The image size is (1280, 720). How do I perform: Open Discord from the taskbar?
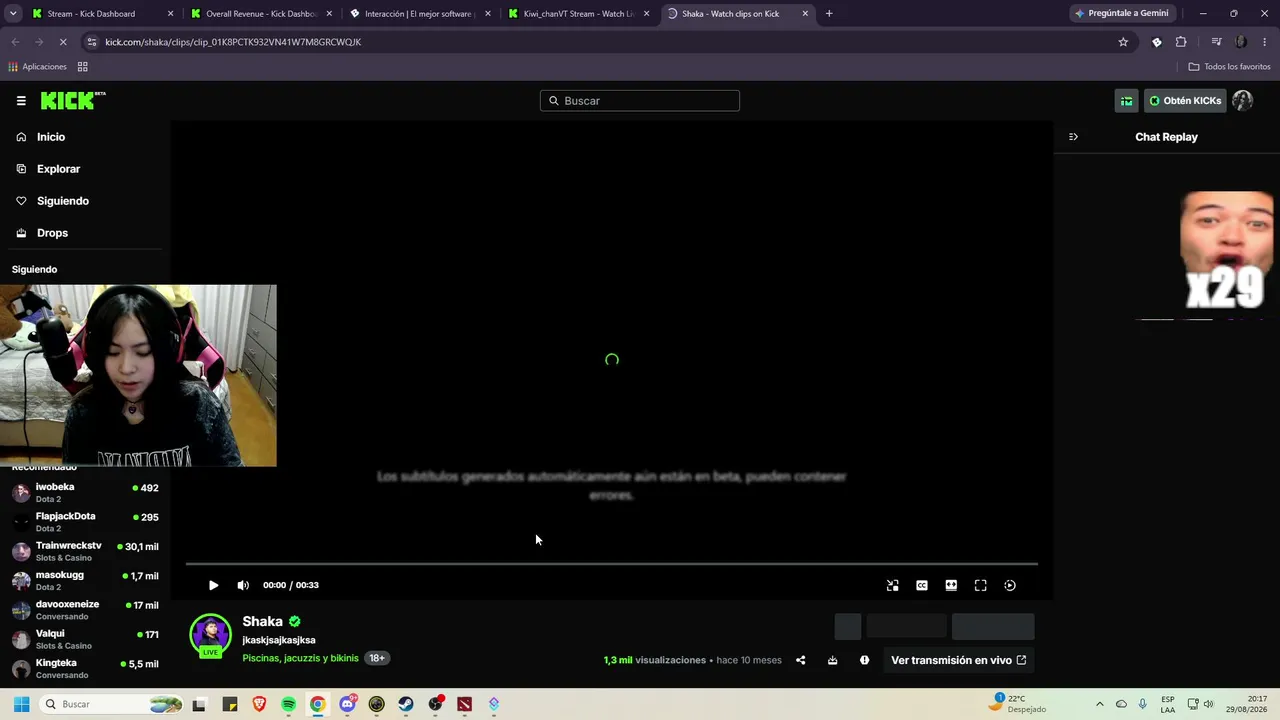click(347, 704)
